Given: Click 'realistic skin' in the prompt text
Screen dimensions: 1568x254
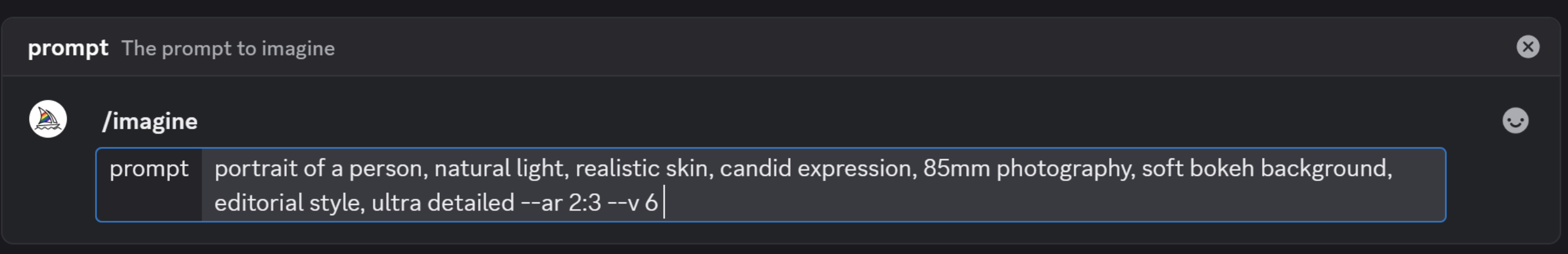Looking at the screenshot, I should [x=643, y=169].
